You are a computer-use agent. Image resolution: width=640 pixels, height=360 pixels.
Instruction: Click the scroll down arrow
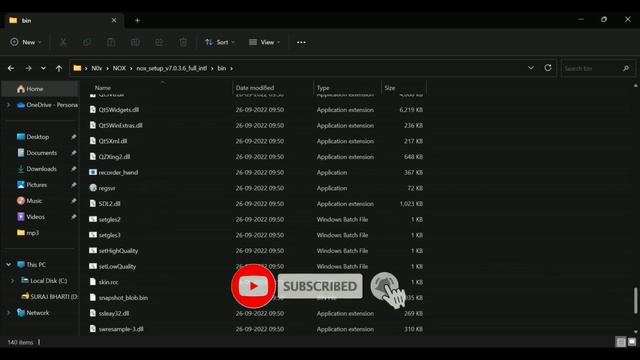click(635, 331)
